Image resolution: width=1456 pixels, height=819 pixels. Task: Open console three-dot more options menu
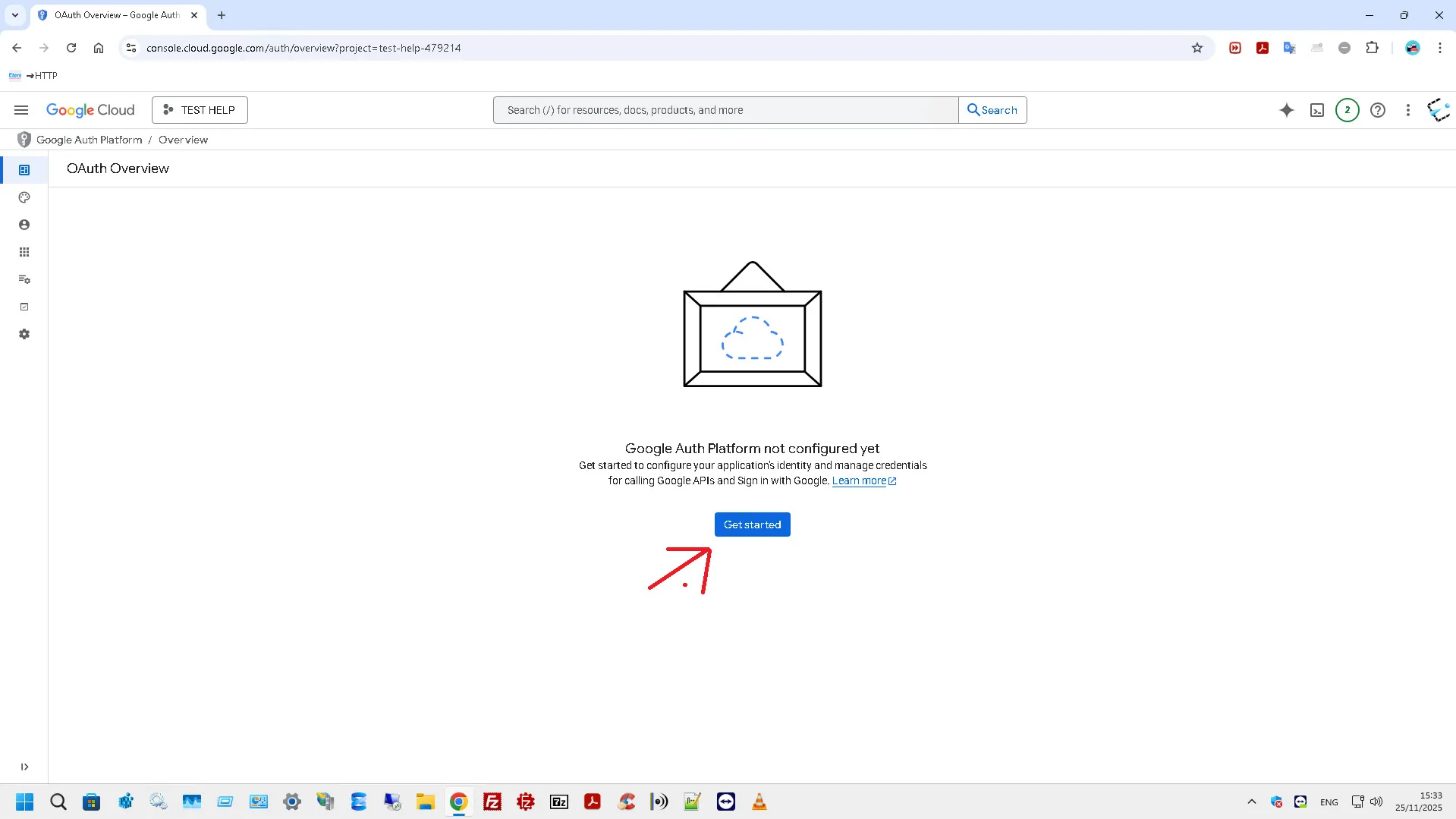1408,110
